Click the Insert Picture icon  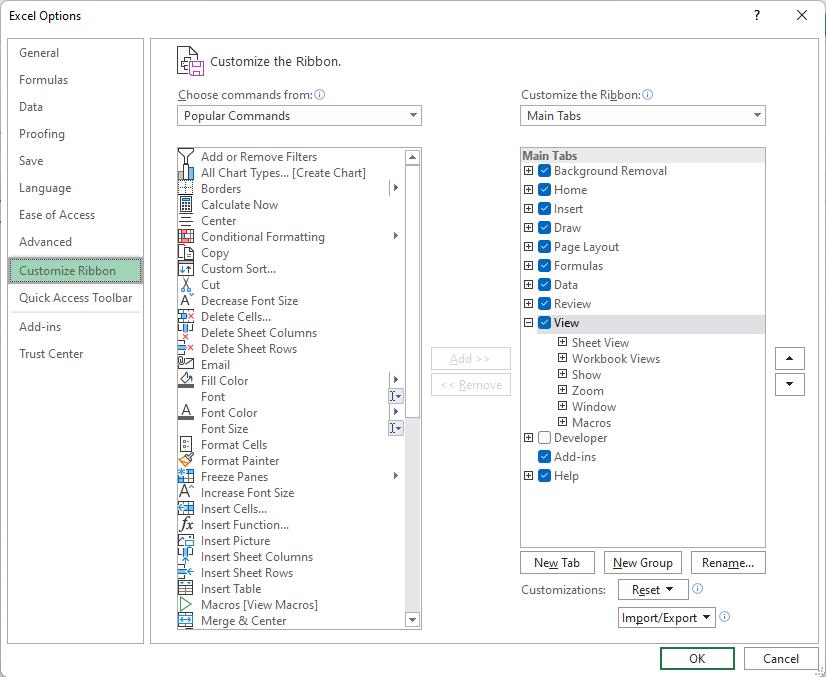click(185, 541)
